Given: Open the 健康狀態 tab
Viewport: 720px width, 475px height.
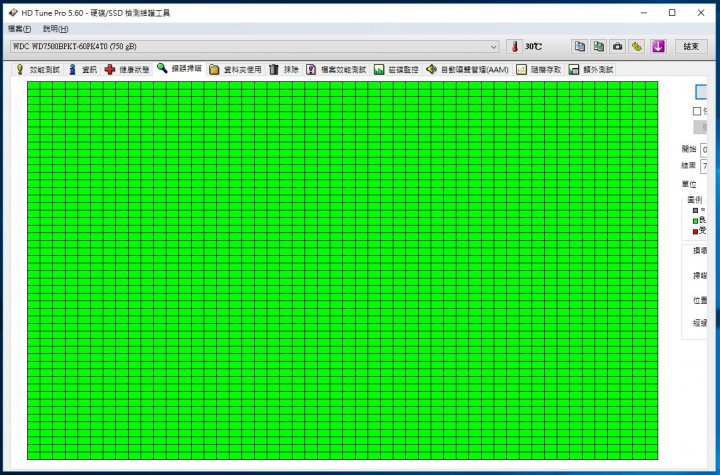Looking at the screenshot, I should click(x=127, y=69).
